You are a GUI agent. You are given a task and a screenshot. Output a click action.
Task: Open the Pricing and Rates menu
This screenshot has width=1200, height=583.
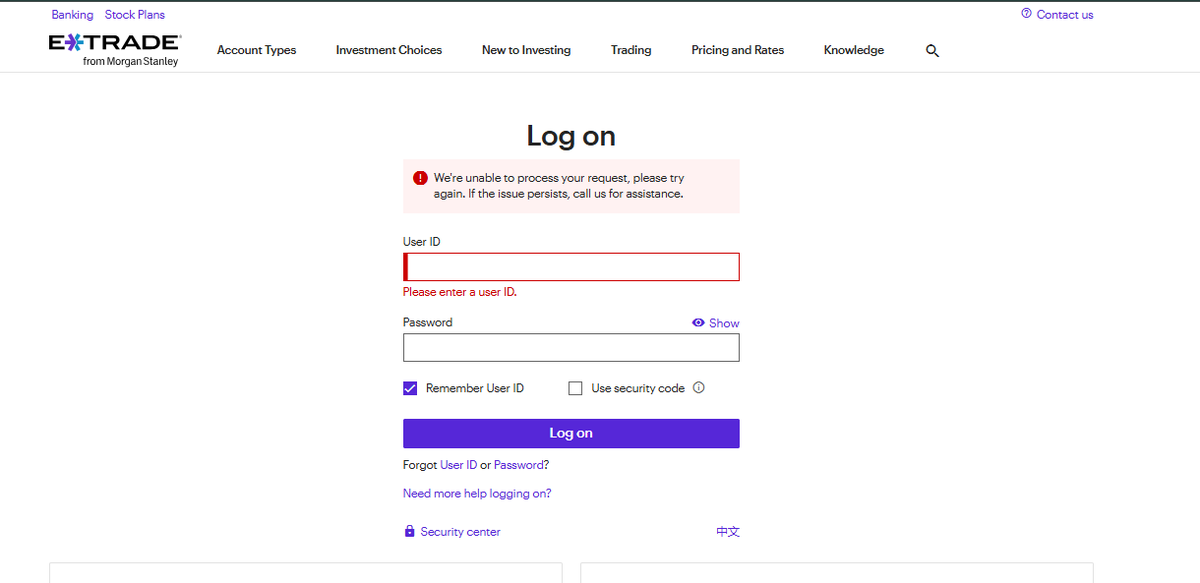[738, 50]
